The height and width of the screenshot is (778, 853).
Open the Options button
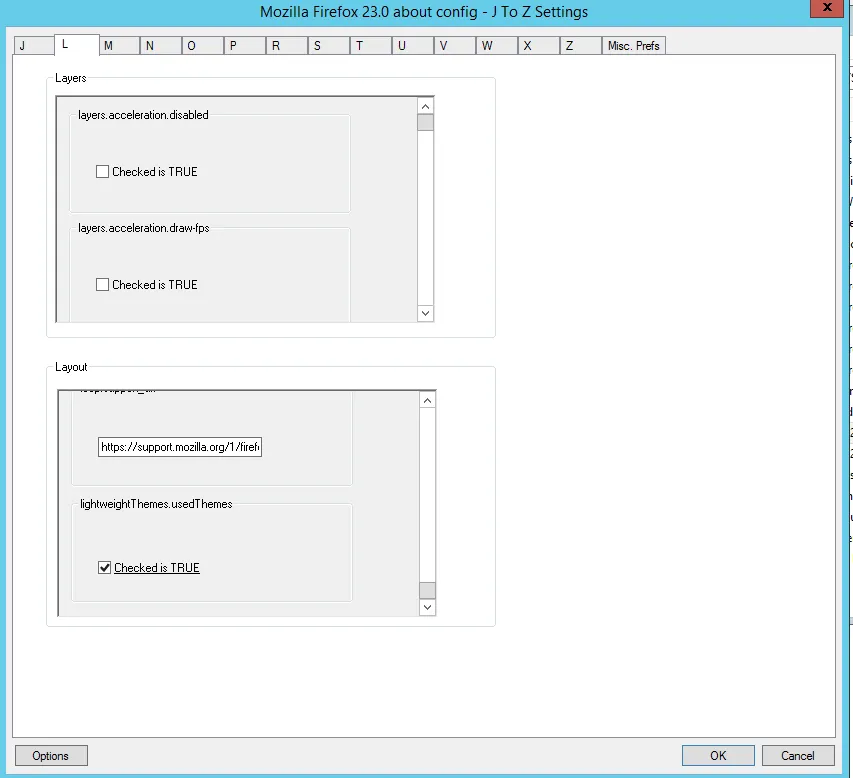point(51,756)
